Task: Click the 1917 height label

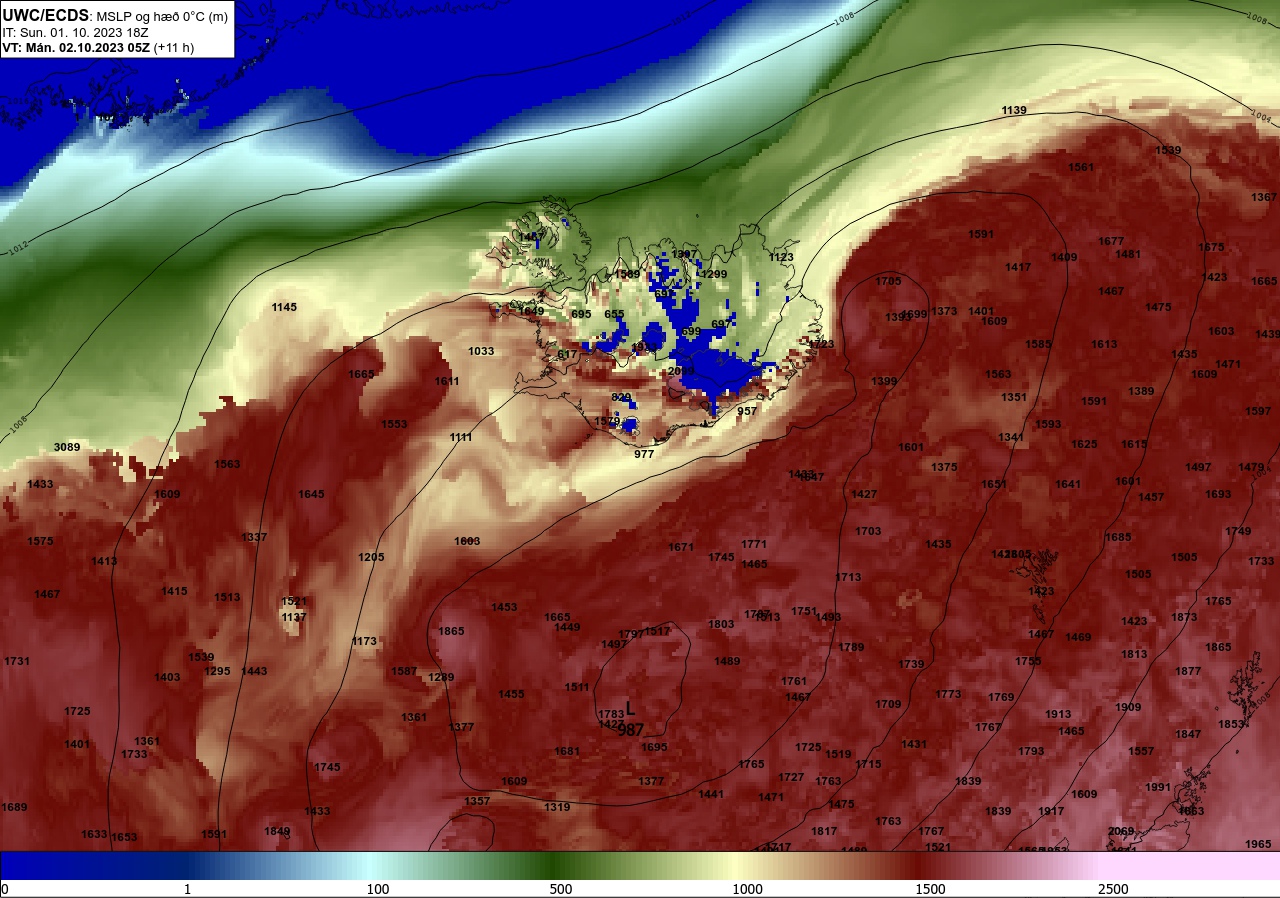Action: click(x=1051, y=811)
